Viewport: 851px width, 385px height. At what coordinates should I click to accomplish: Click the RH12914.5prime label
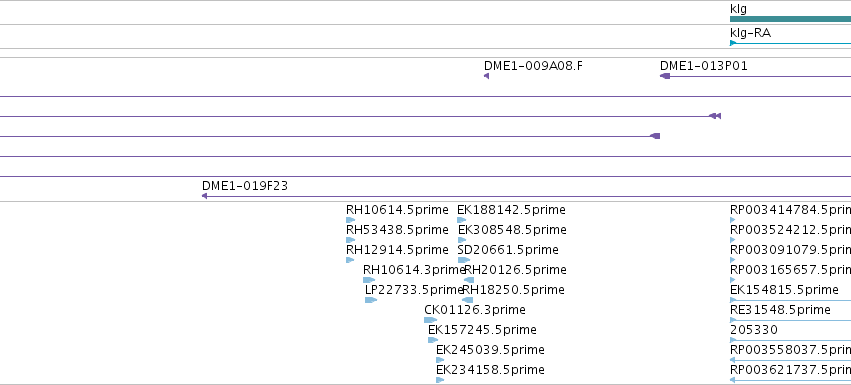click(x=397, y=250)
